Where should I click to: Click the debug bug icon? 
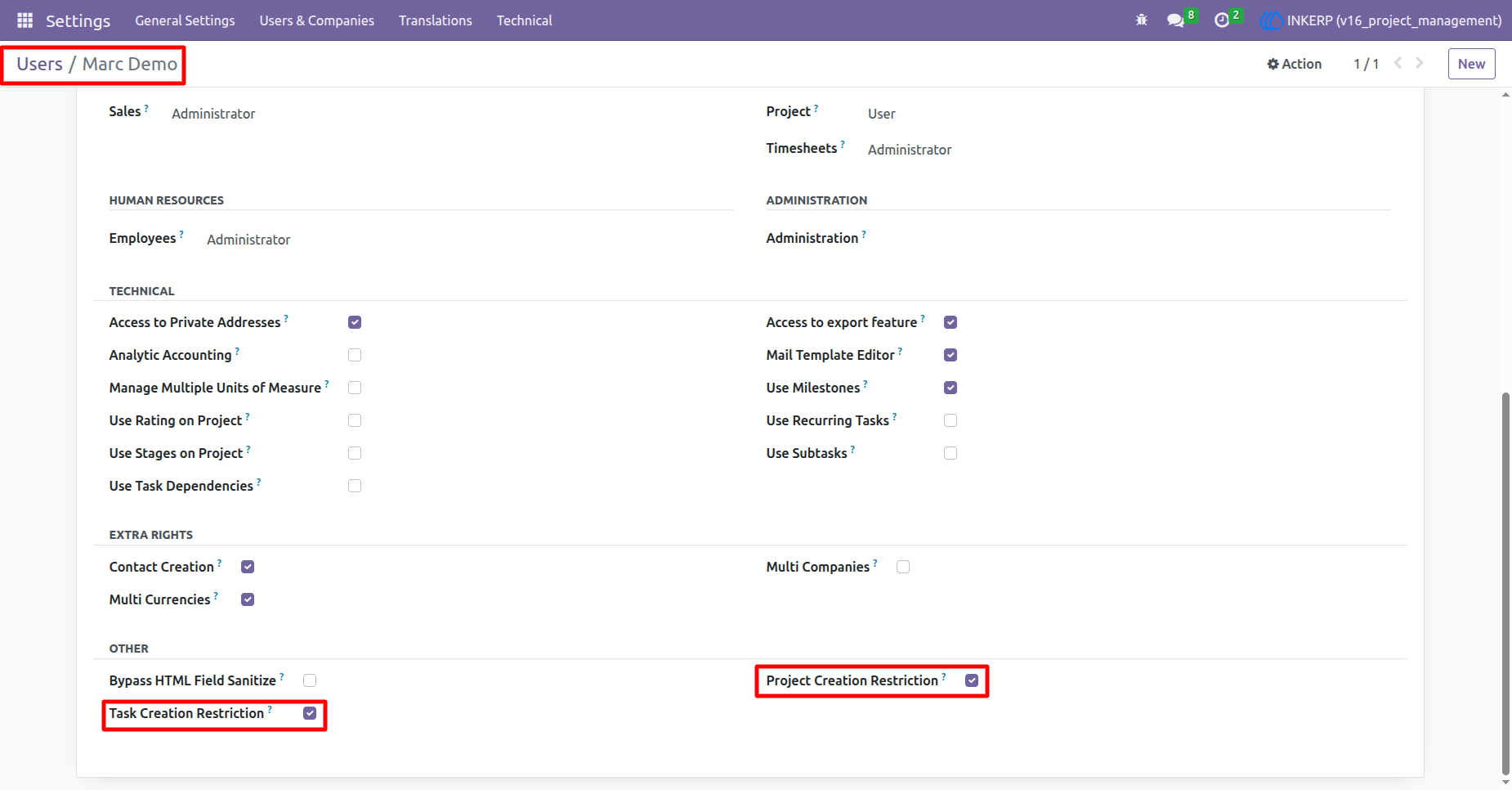pyautogui.click(x=1142, y=20)
